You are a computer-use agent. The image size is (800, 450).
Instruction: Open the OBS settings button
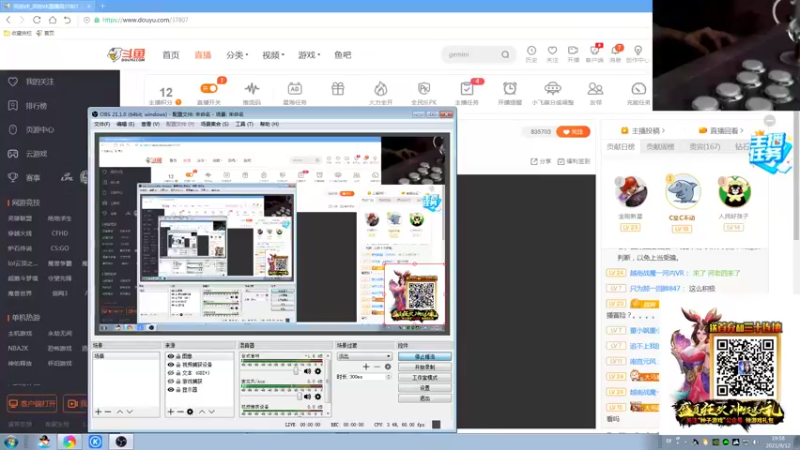point(424,388)
